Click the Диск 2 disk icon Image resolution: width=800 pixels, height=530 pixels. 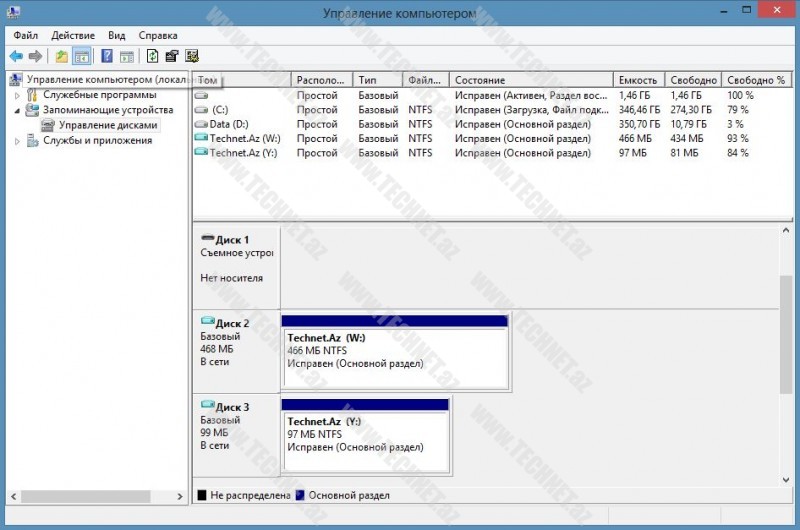tap(207, 321)
